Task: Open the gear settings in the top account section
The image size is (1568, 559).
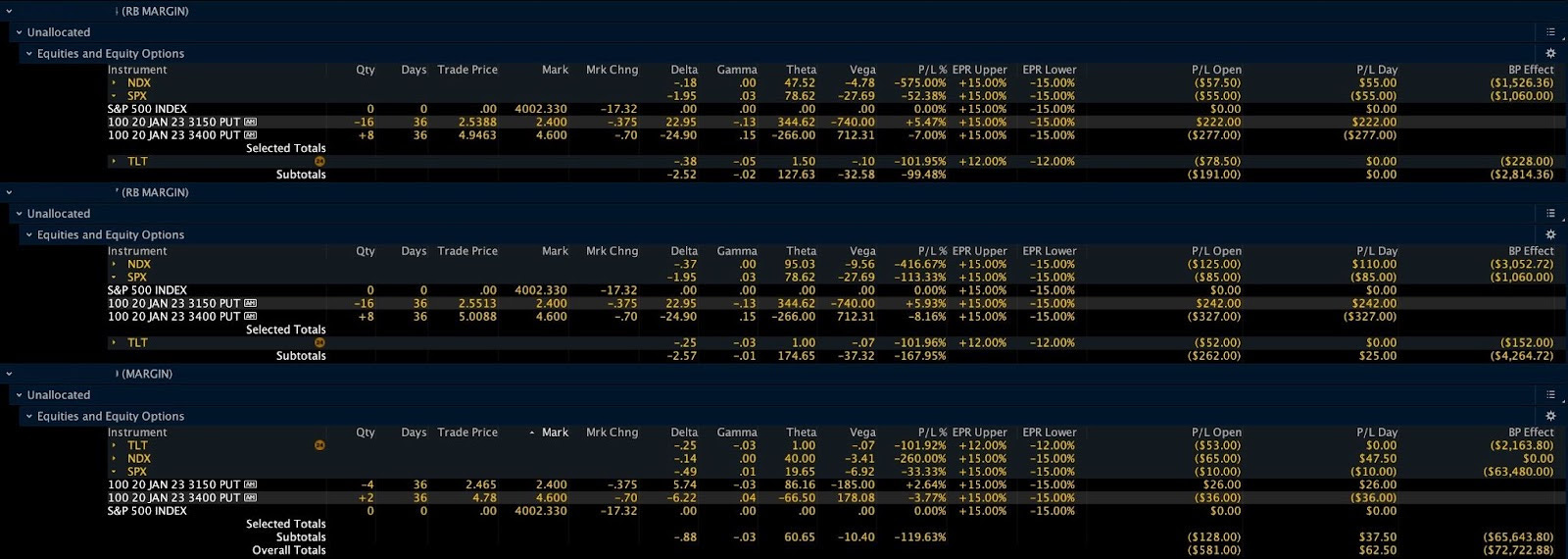Action: click(x=1550, y=54)
